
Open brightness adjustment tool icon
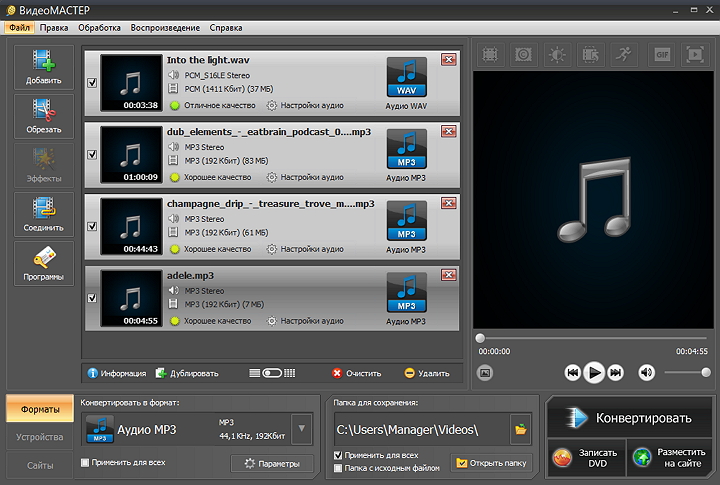(557, 55)
